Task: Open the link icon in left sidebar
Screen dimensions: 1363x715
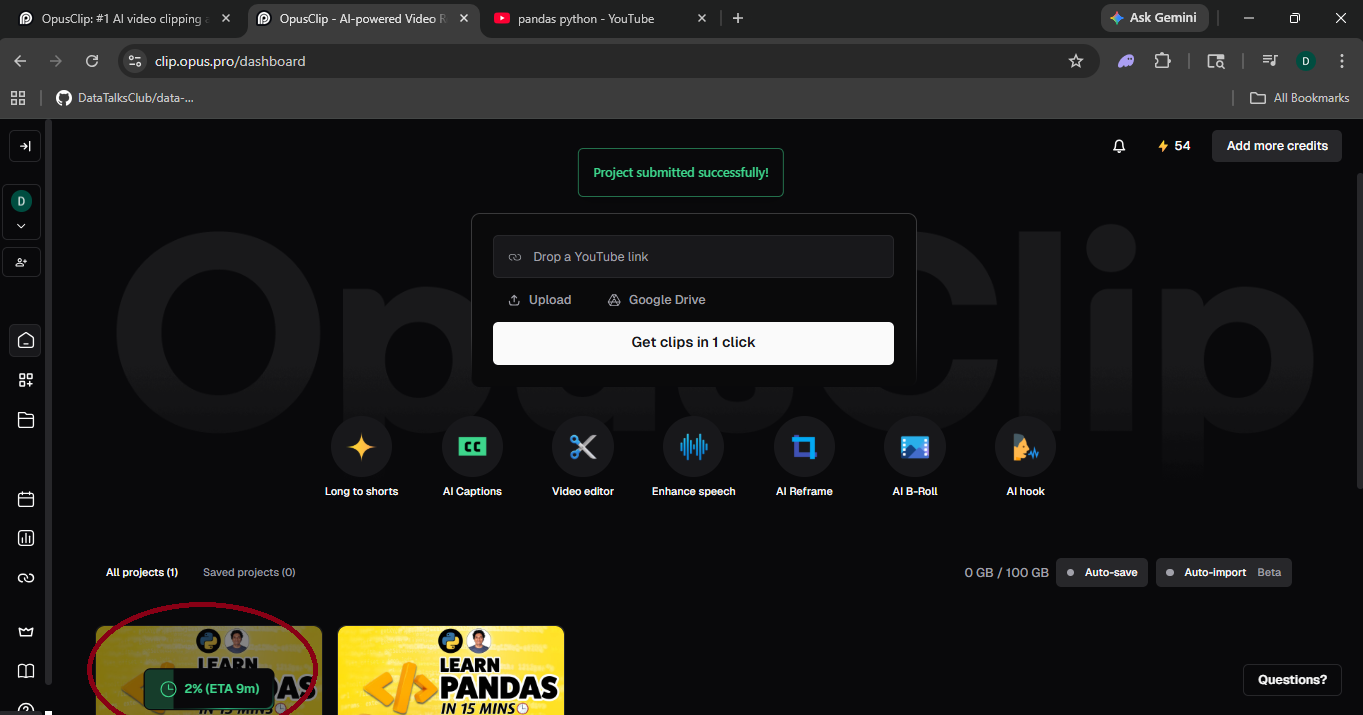Action: tap(26, 578)
